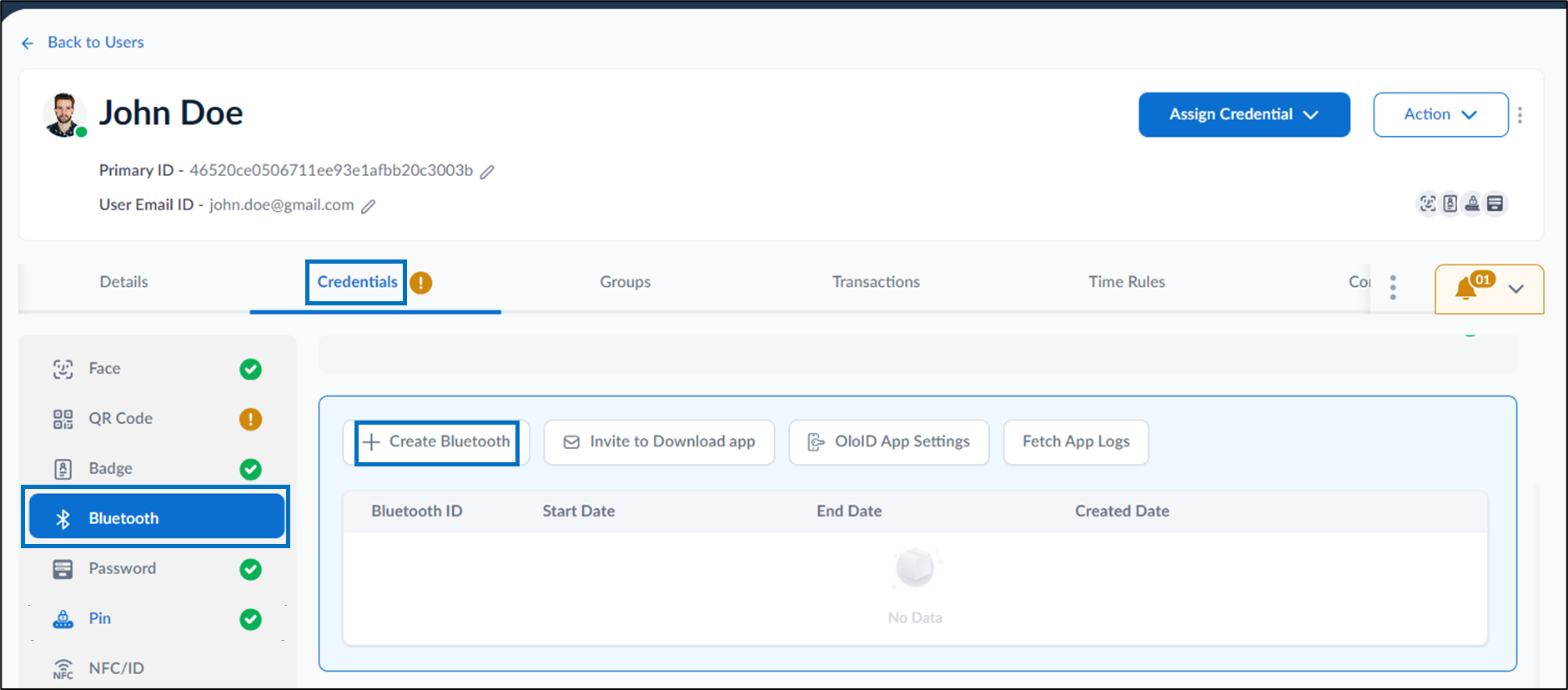
Task: Click the green check status next to Face
Action: coord(250,369)
